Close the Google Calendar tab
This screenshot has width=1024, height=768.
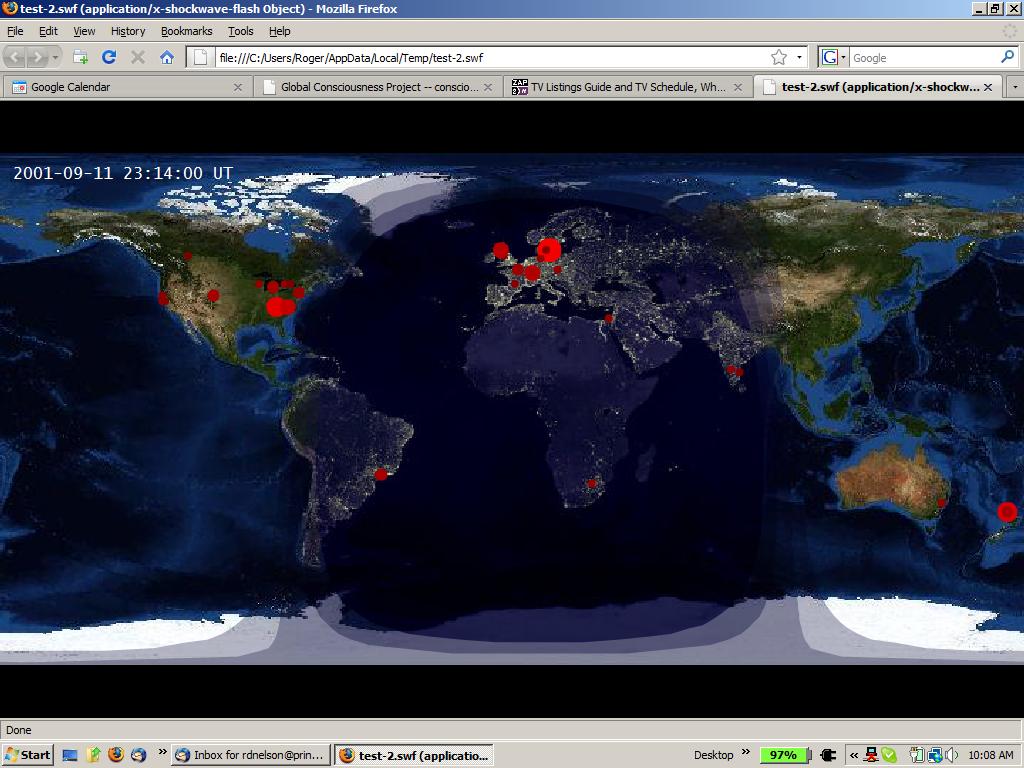click(x=238, y=87)
